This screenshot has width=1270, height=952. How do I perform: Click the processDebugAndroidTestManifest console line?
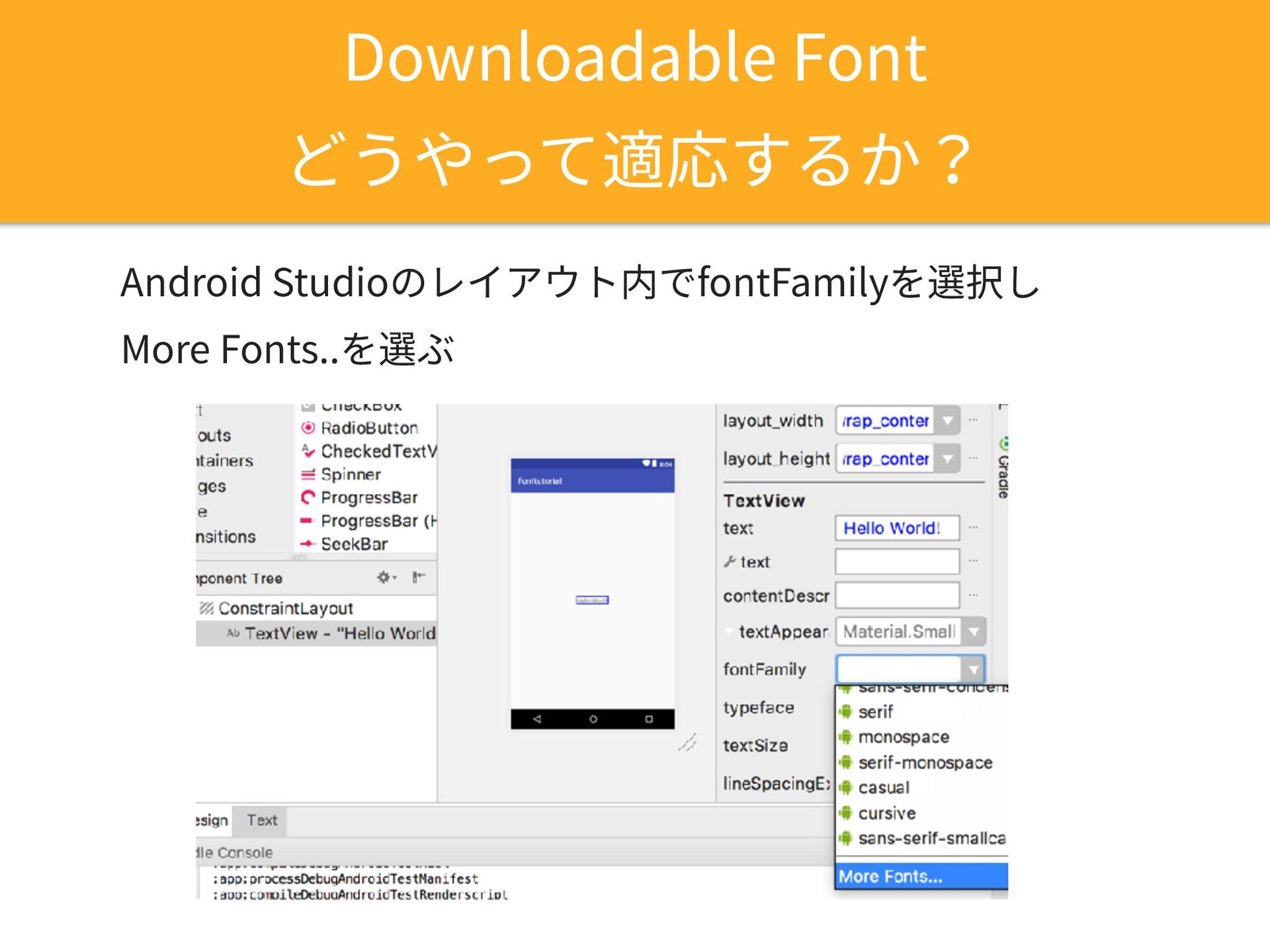pos(345,879)
